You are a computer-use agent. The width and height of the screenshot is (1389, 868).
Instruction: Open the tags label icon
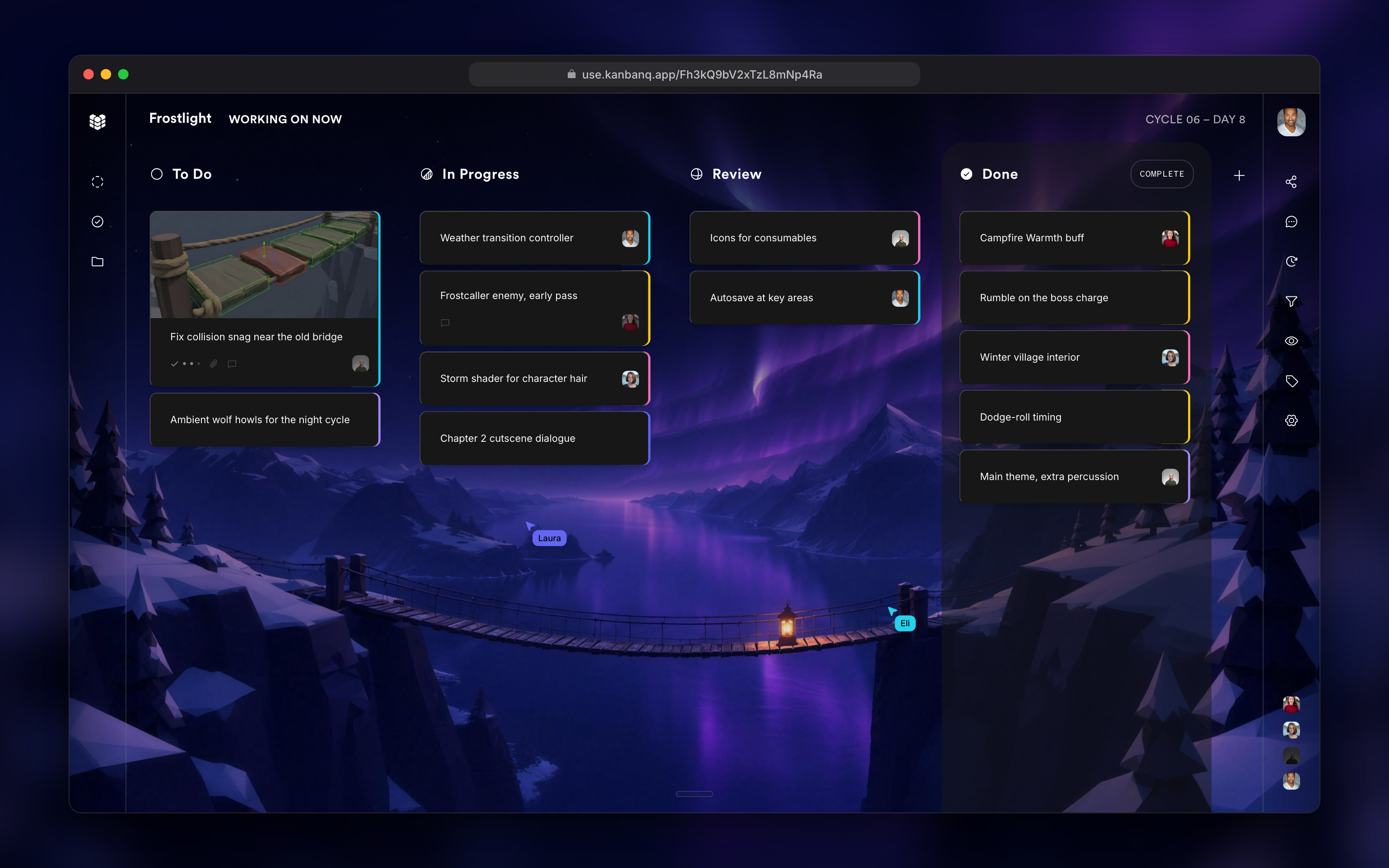click(x=1291, y=381)
